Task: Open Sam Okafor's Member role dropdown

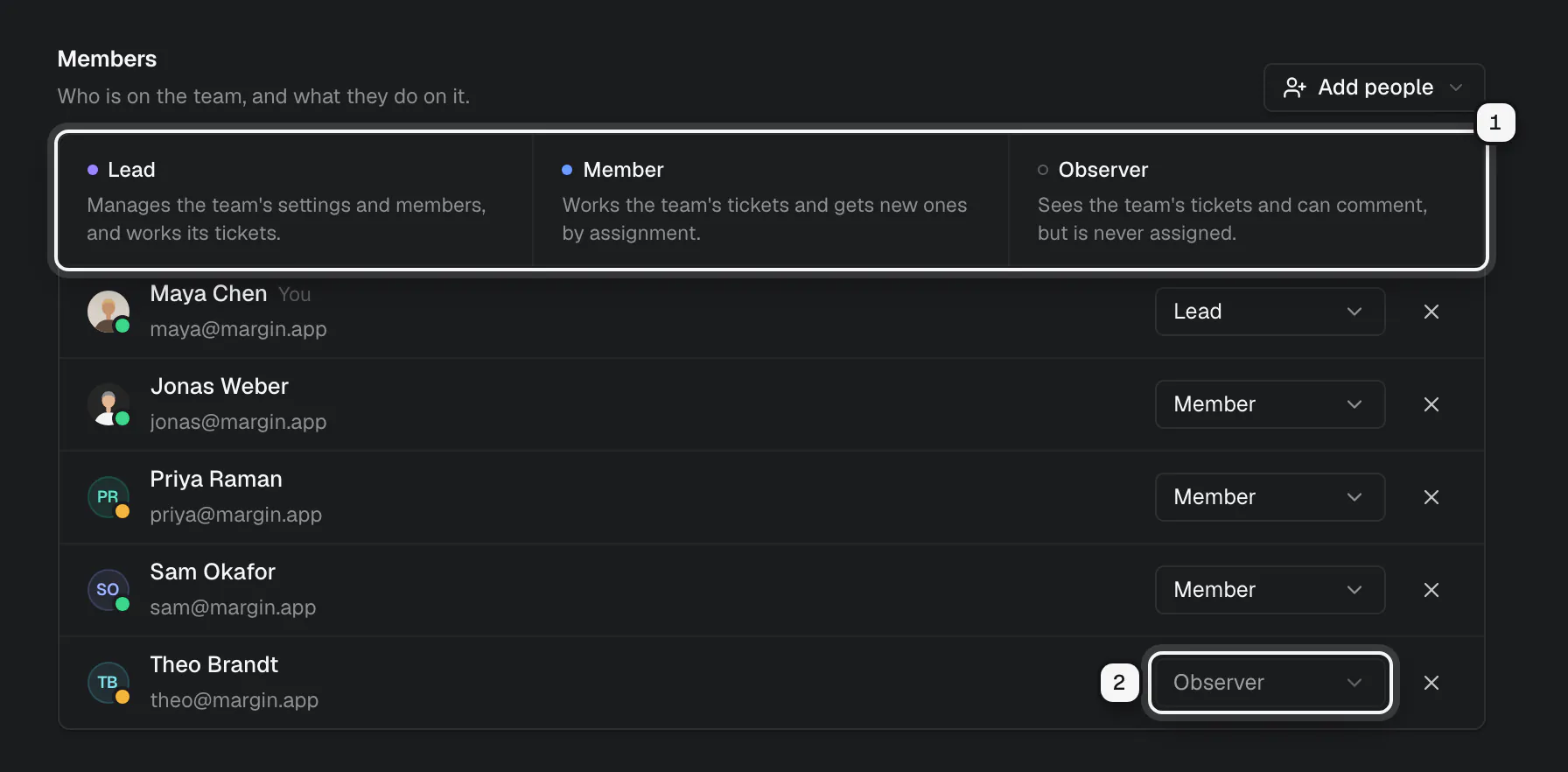Action: [1270, 590]
